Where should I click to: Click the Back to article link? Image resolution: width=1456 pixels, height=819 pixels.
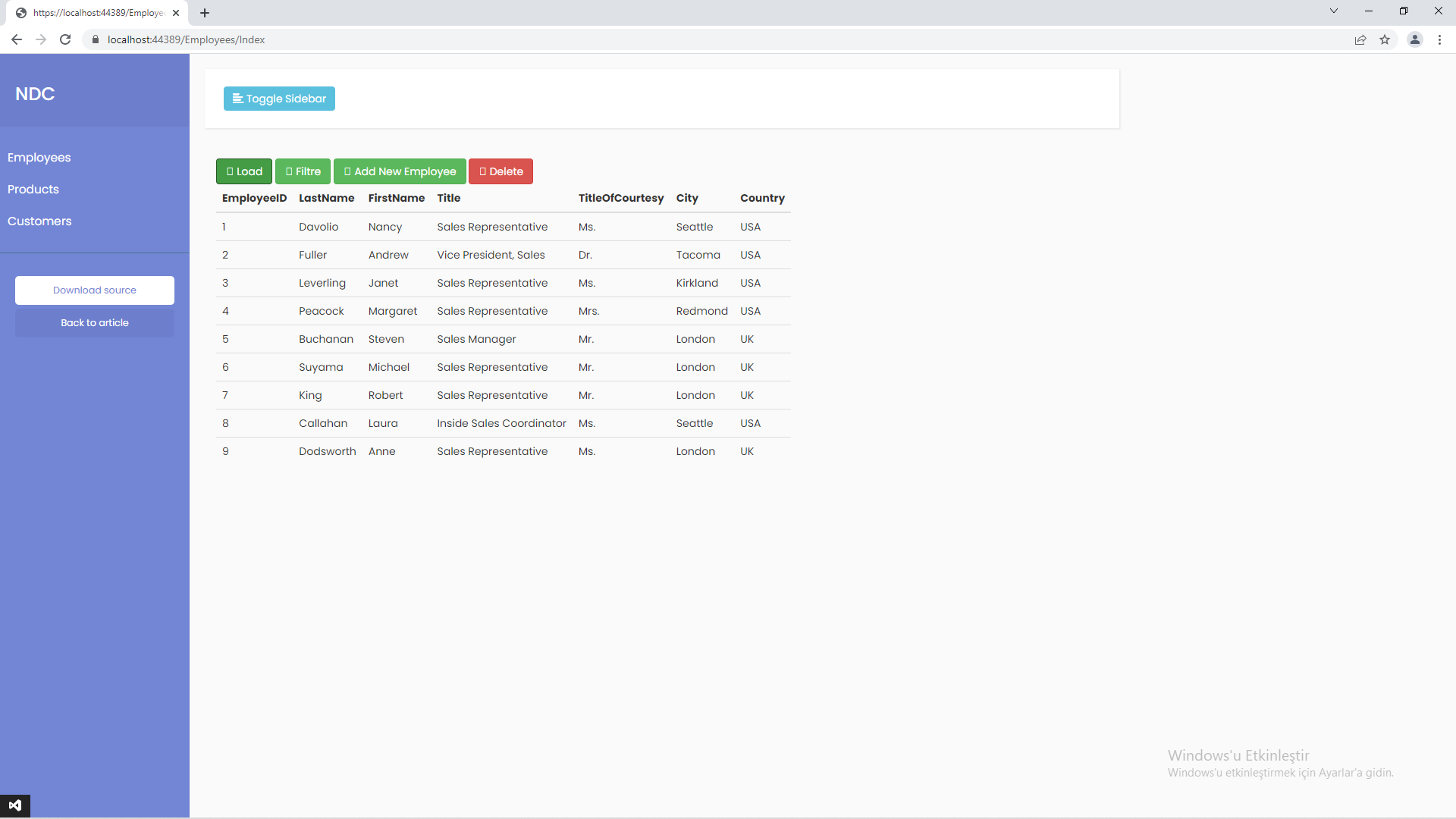[x=94, y=322]
